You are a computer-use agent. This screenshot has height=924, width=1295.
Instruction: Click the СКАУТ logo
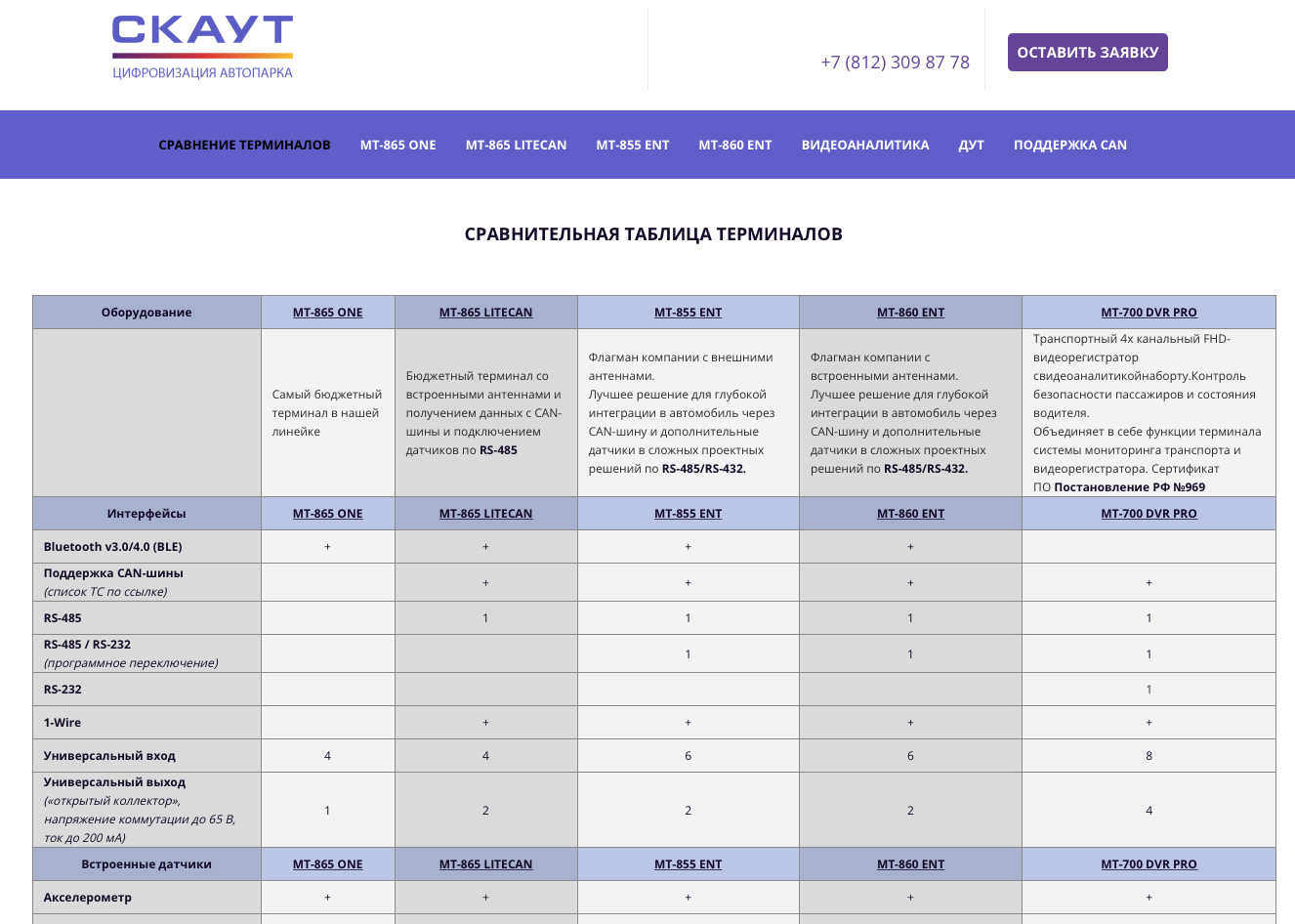coord(202,48)
